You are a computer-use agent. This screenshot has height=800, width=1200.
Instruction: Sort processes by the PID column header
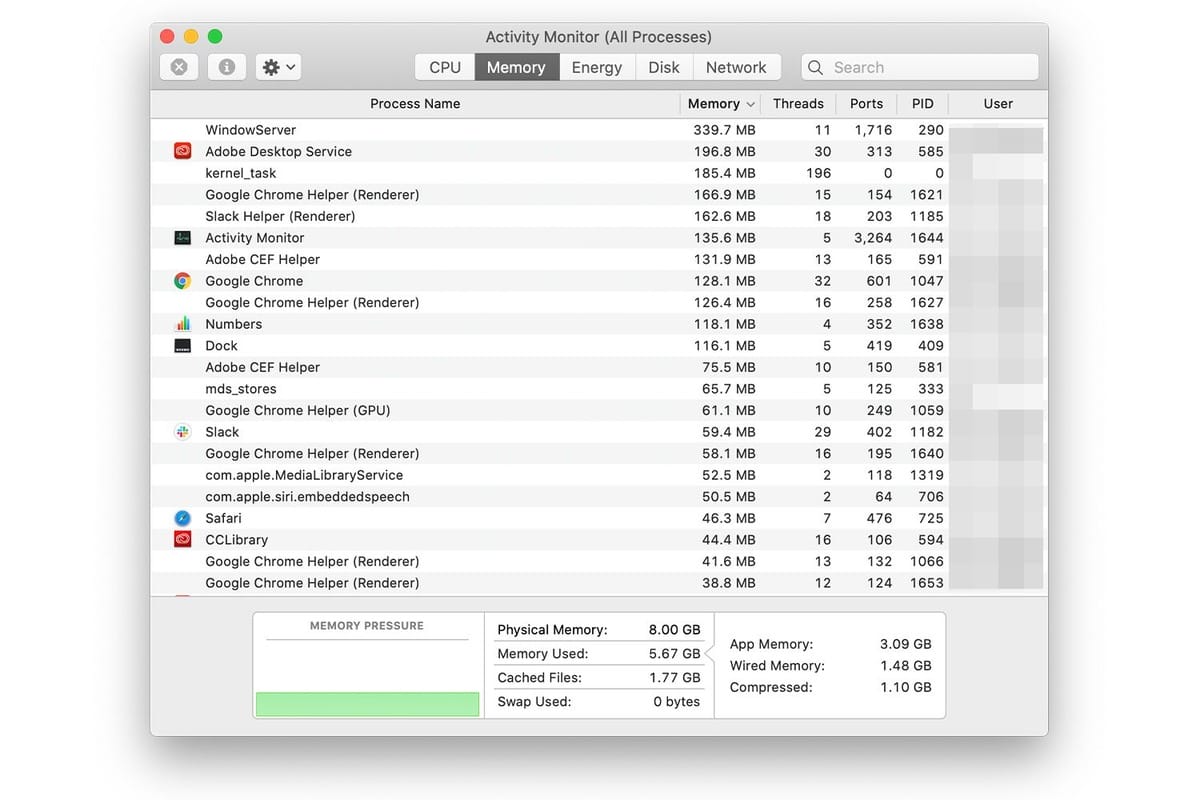[922, 103]
